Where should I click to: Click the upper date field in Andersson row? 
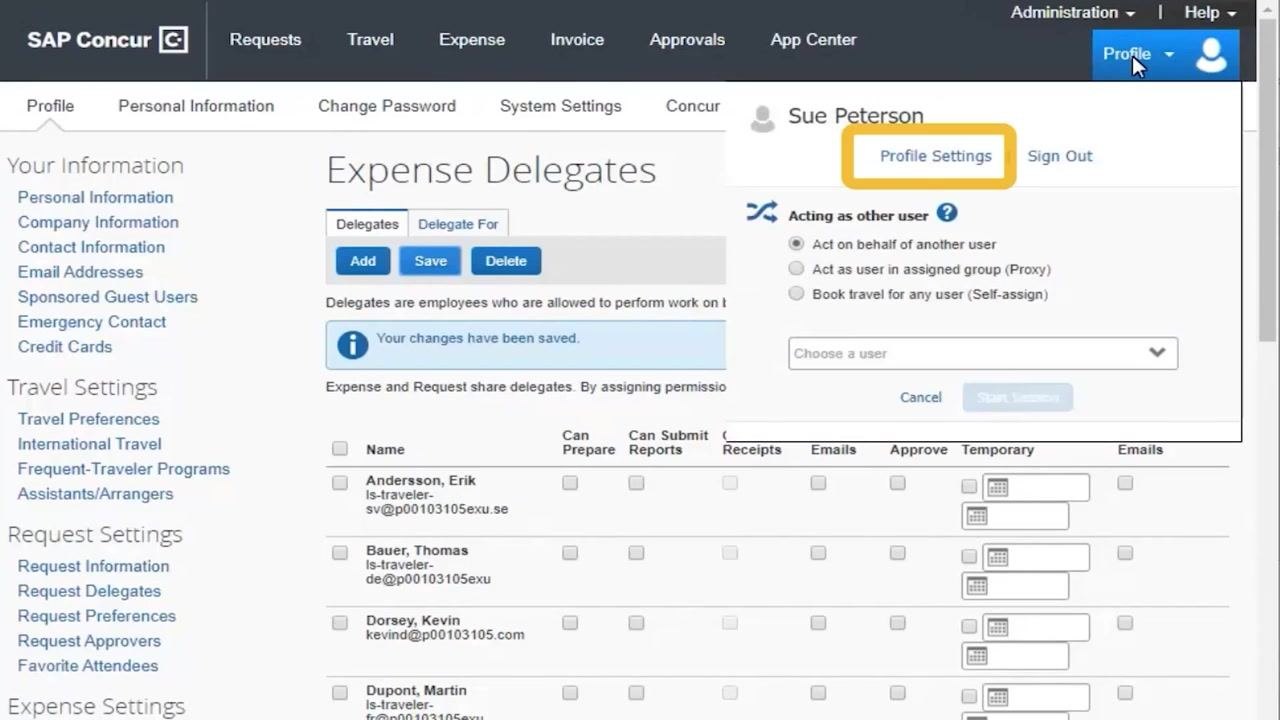click(x=1036, y=487)
